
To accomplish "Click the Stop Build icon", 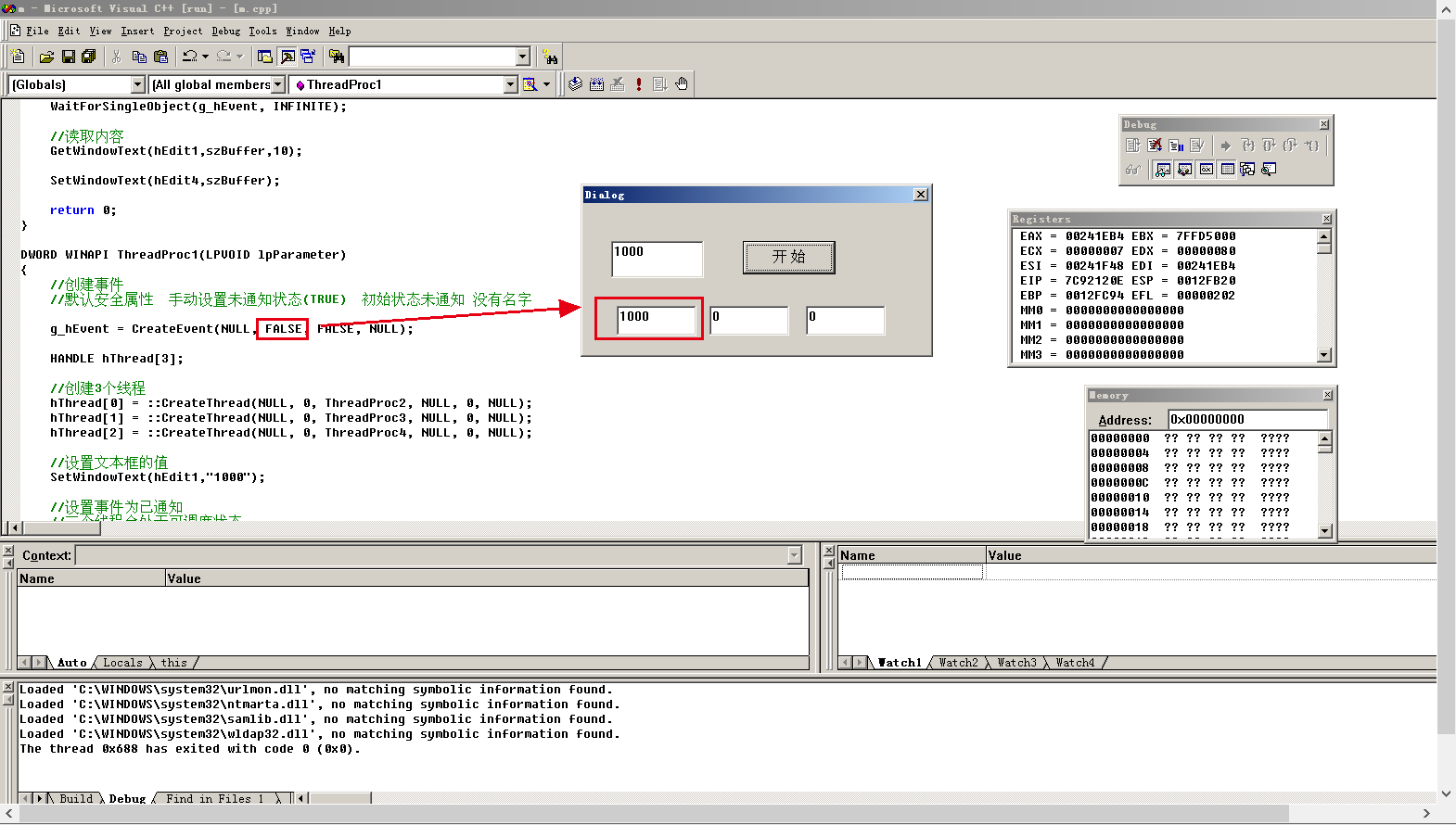I will [618, 84].
